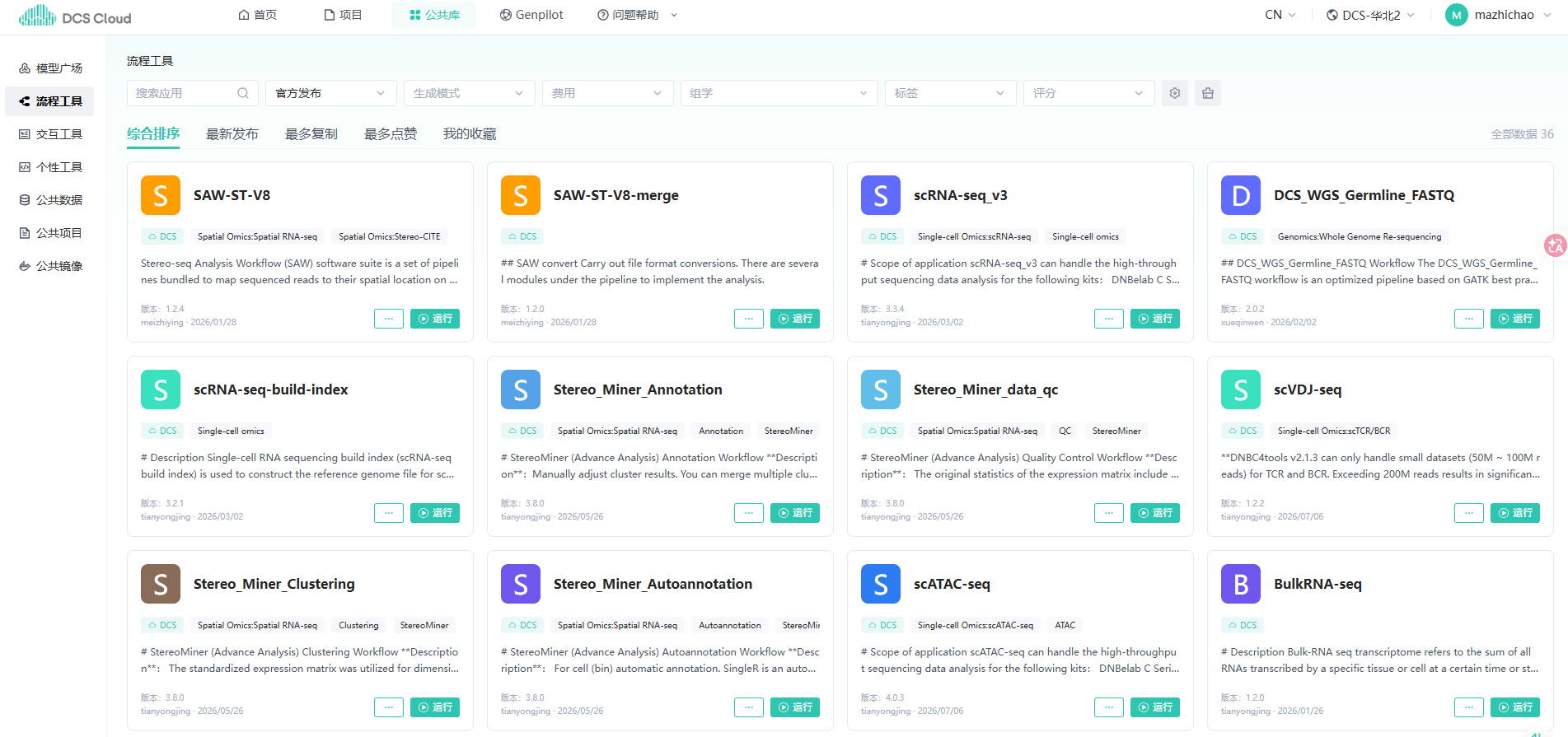Click the SAW-ST-V8-merge app icon
Screen dimensions: 1568x737
(x=521, y=195)
